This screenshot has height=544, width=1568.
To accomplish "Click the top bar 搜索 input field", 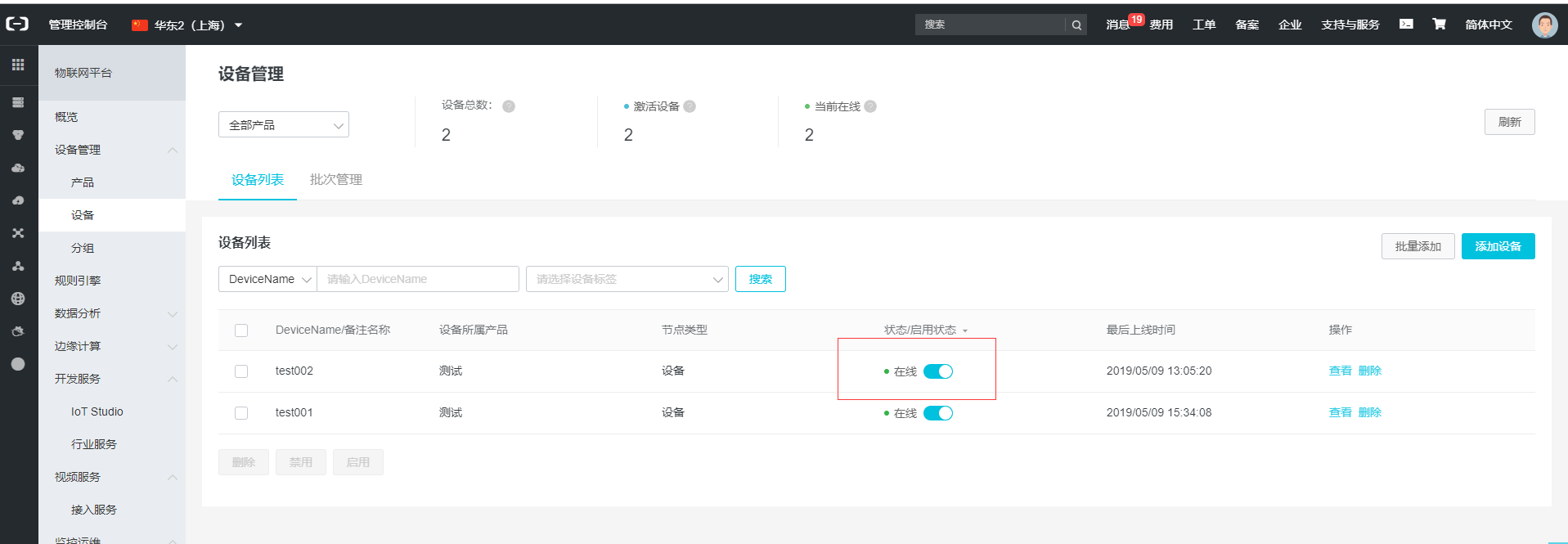I will point(991,25).
